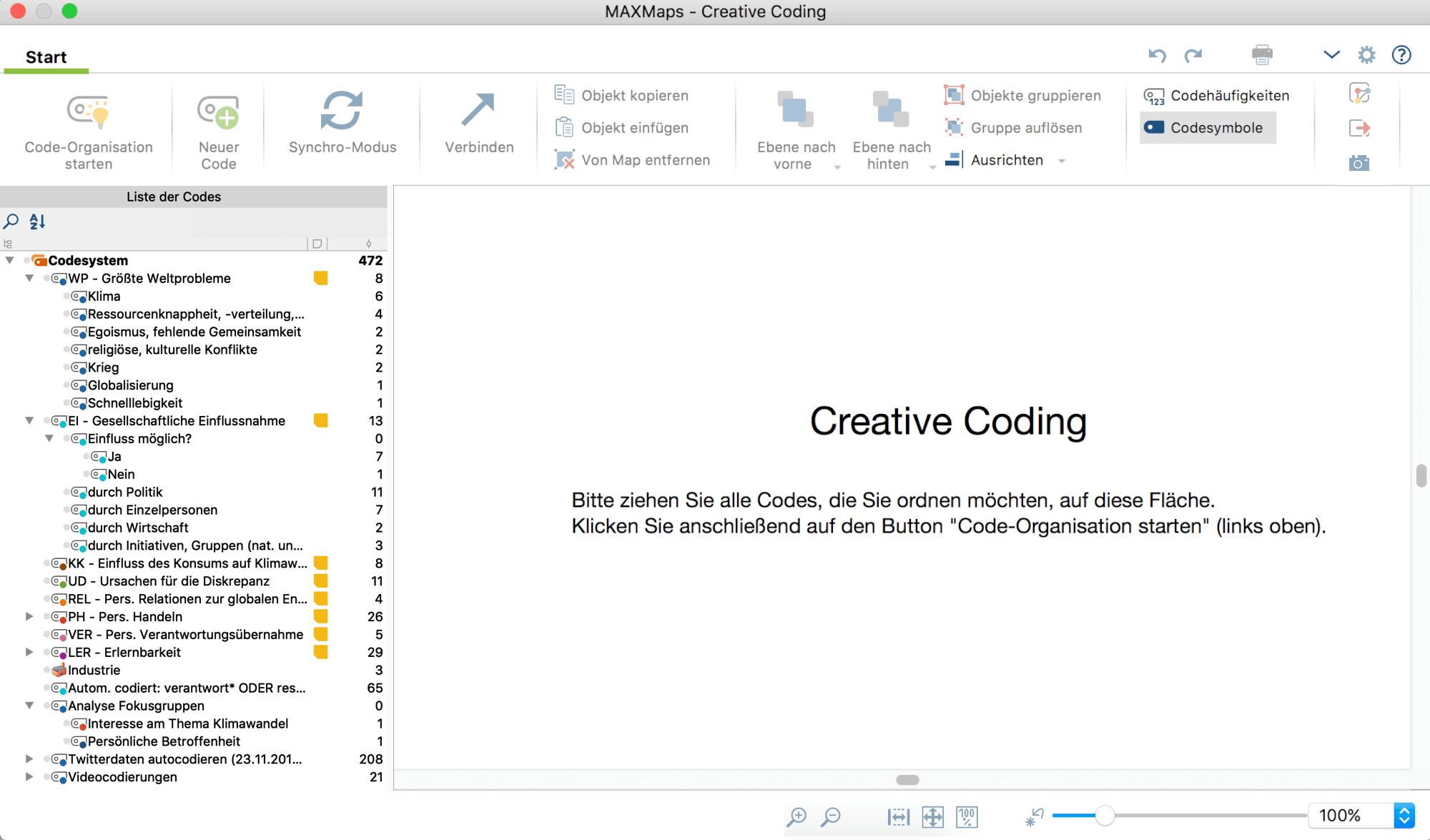Reset zoom to 100% icon
The image size is (1430, 840).
(967, 816)
